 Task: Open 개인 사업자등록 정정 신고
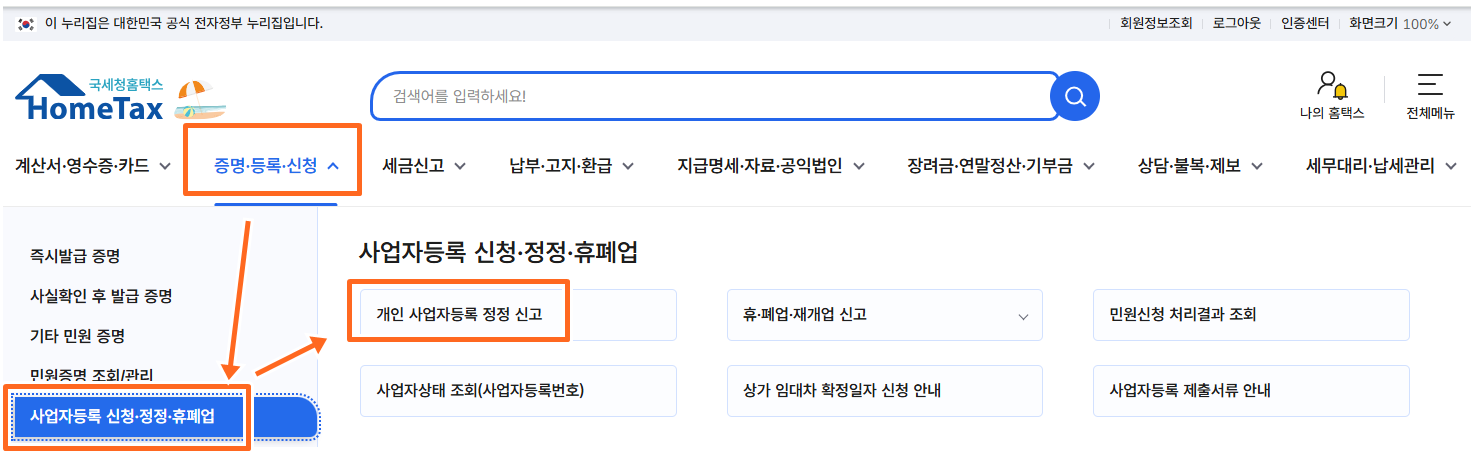pyautogui.click(x=518, y=315)
